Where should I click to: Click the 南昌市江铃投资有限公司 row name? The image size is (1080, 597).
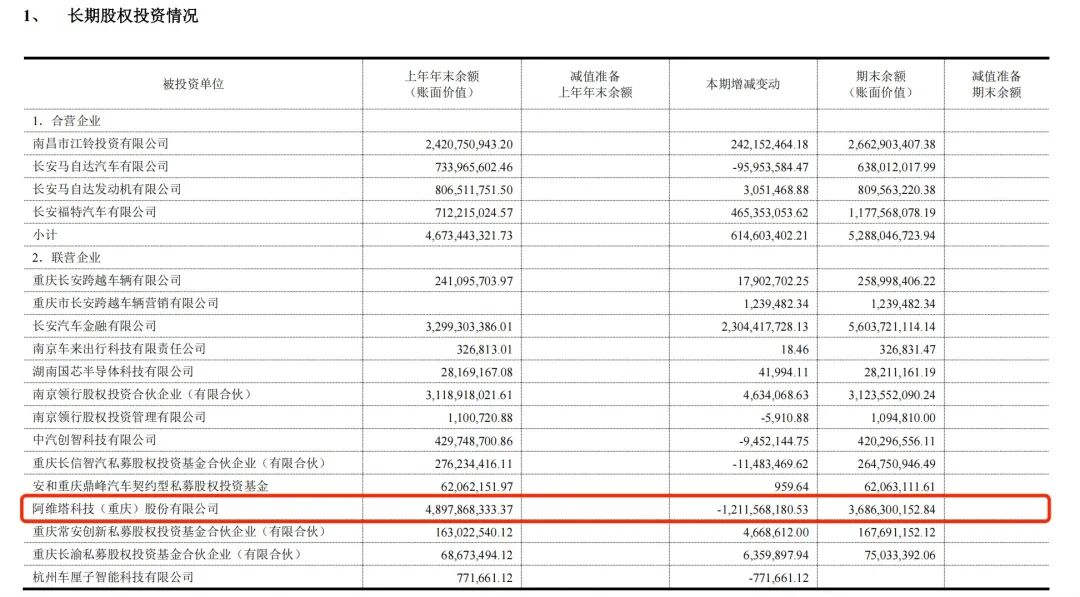coord(101,144)
